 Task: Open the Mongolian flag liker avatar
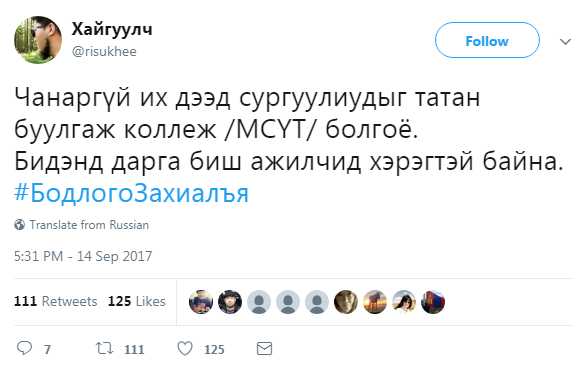point(433,302)
